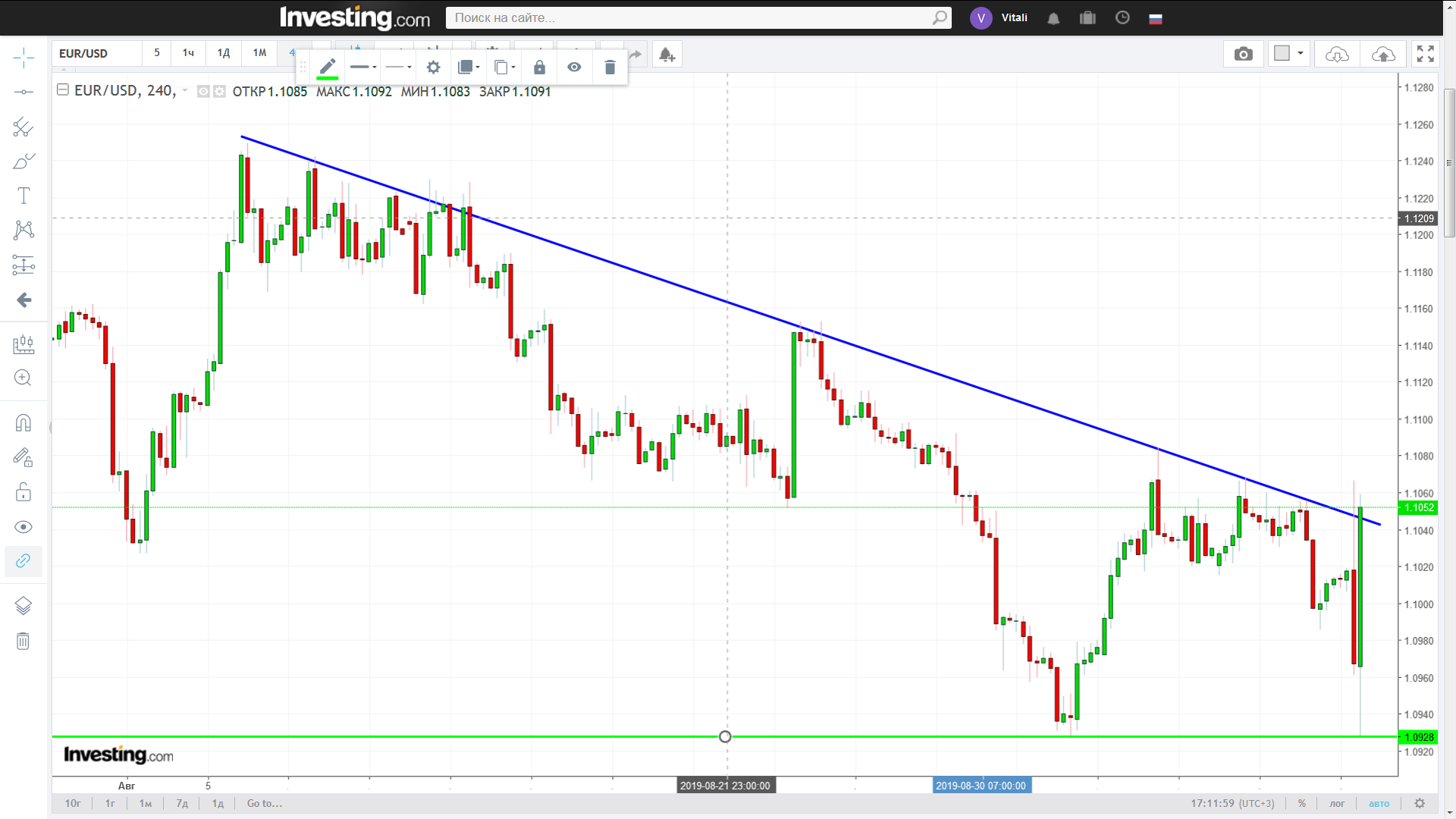1456x819 pixels.
Task: Switch to 1Д timeframe
Action: click(223, 53)
